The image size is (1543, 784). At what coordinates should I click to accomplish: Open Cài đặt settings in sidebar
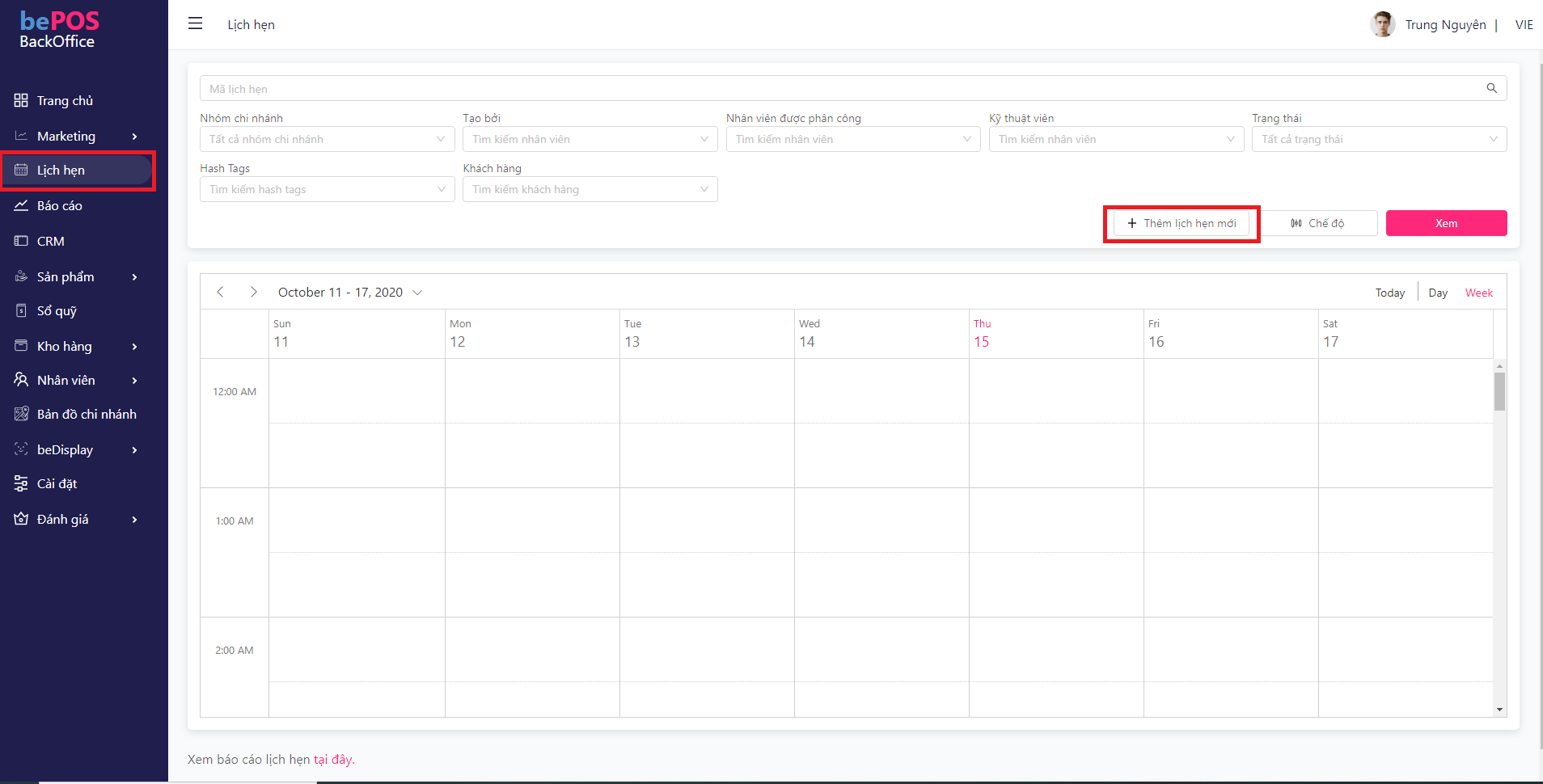(57, 484)
